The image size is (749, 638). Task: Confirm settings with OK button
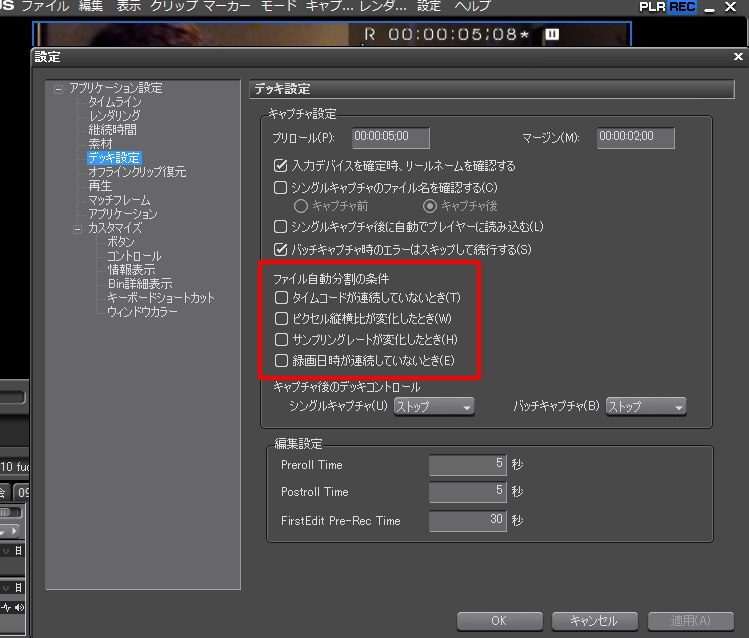[500, 621]
